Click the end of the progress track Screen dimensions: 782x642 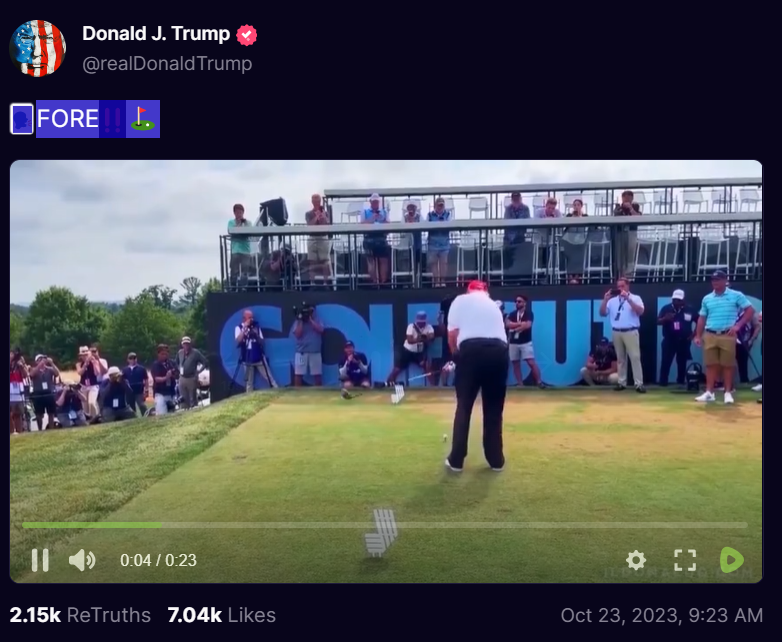tap(746, 525)
